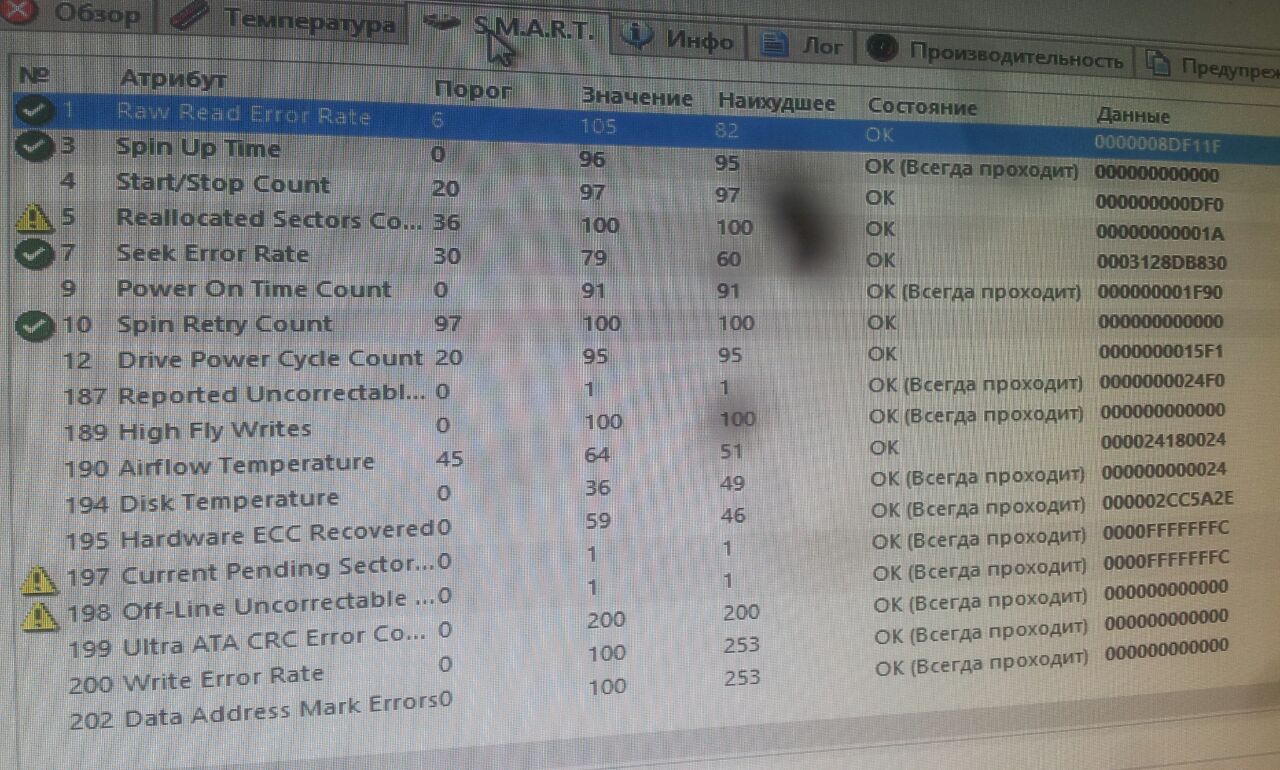Select the High Fly Writes row
The height and width of the screenshot is (770, 1280).
(x=646, y=421)
